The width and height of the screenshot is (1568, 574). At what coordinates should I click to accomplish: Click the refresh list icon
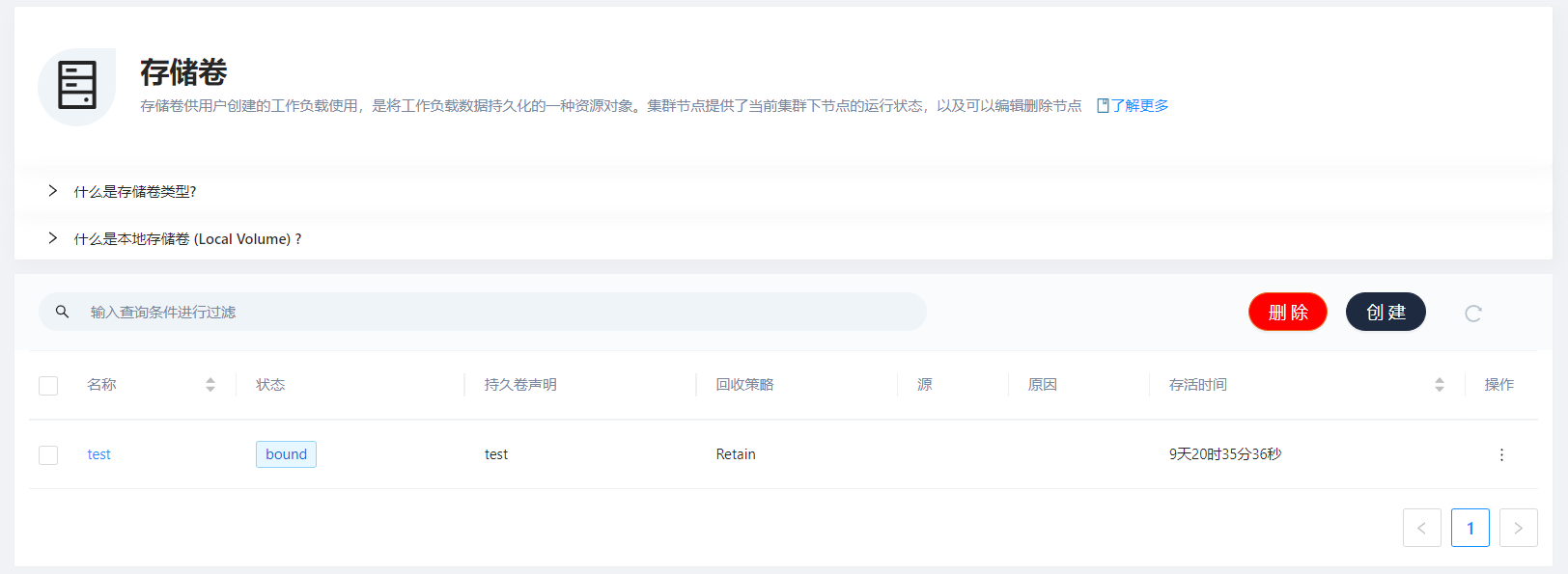click(1473, 314)
